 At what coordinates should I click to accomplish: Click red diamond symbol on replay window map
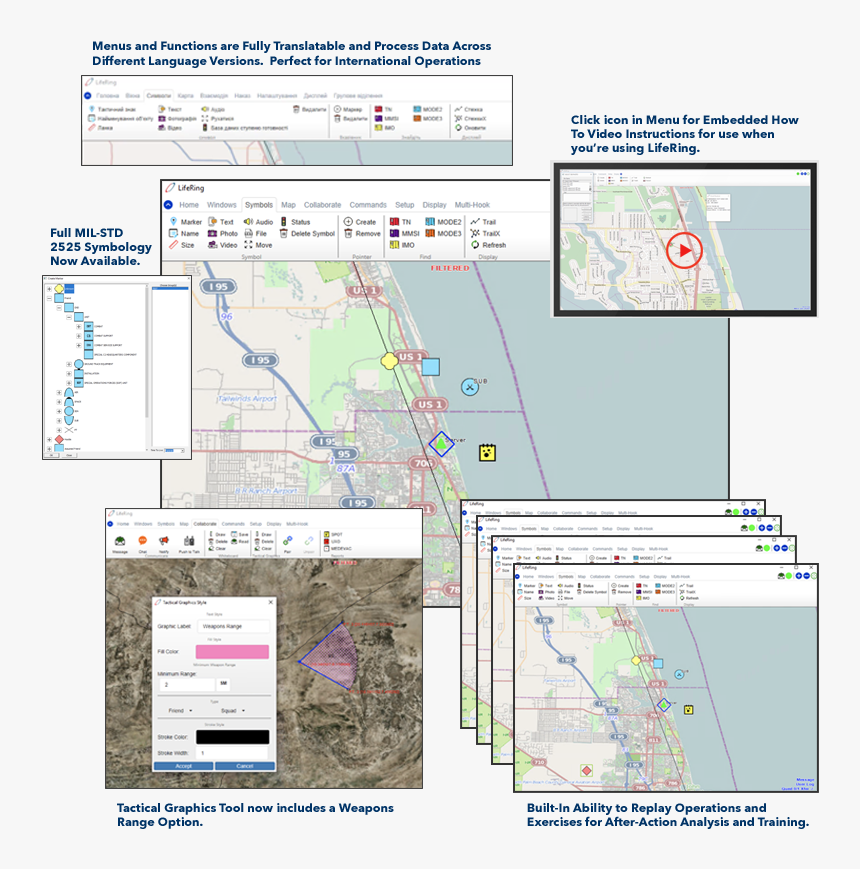click(x=587, y=770)
